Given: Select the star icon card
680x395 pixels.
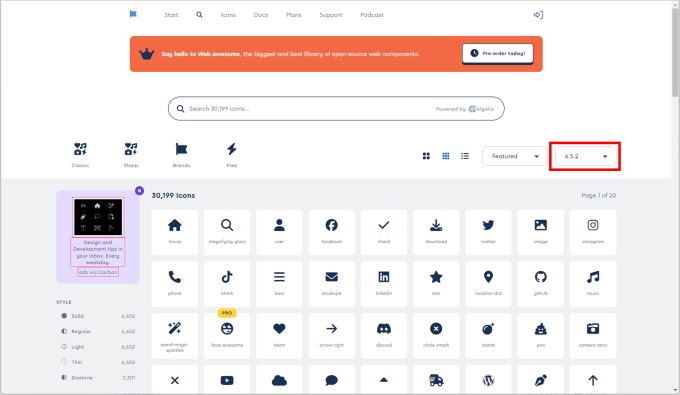Looking at the screenshot, I should pos(436,284).
